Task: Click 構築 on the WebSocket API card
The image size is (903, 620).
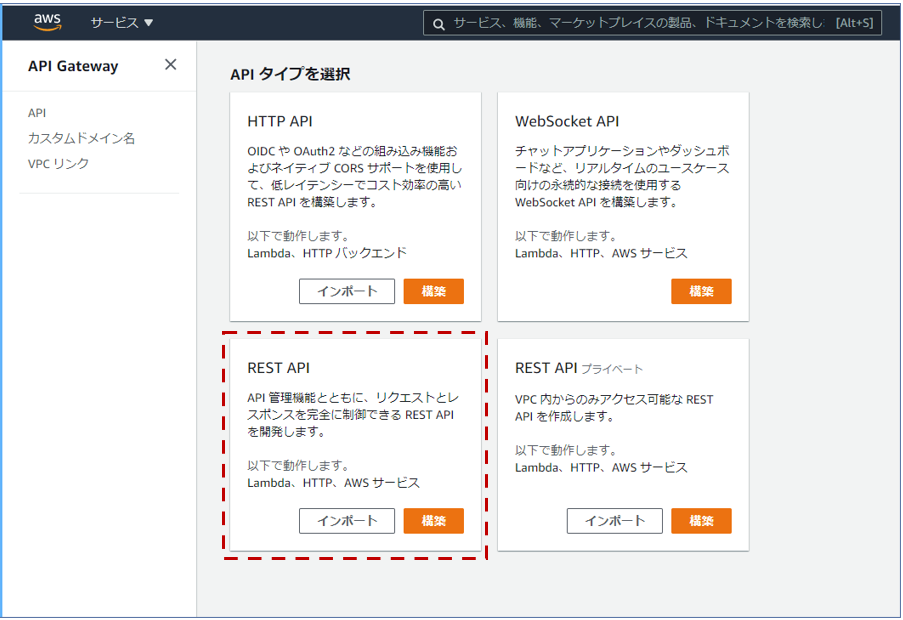Action: coord(701,291)
